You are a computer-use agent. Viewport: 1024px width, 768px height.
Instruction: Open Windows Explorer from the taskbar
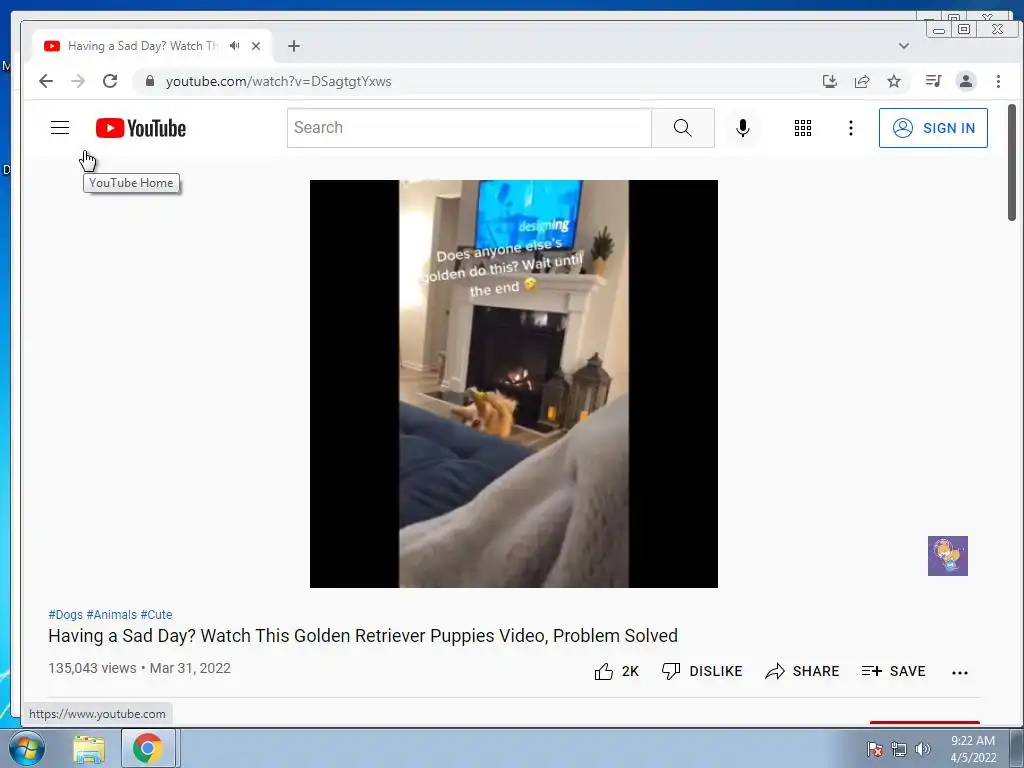click(89, 749)
